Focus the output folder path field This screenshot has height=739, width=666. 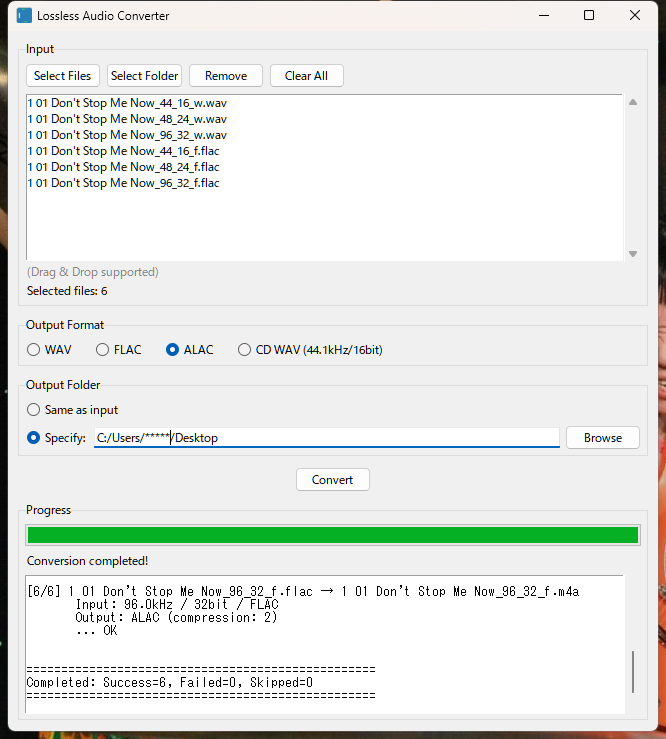(x=327, y=438)
